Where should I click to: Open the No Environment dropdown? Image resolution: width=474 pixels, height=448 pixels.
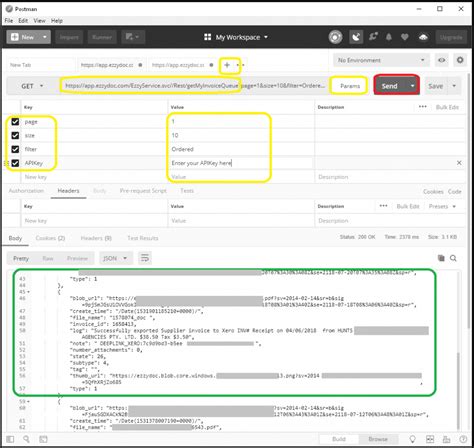[381, 60]
